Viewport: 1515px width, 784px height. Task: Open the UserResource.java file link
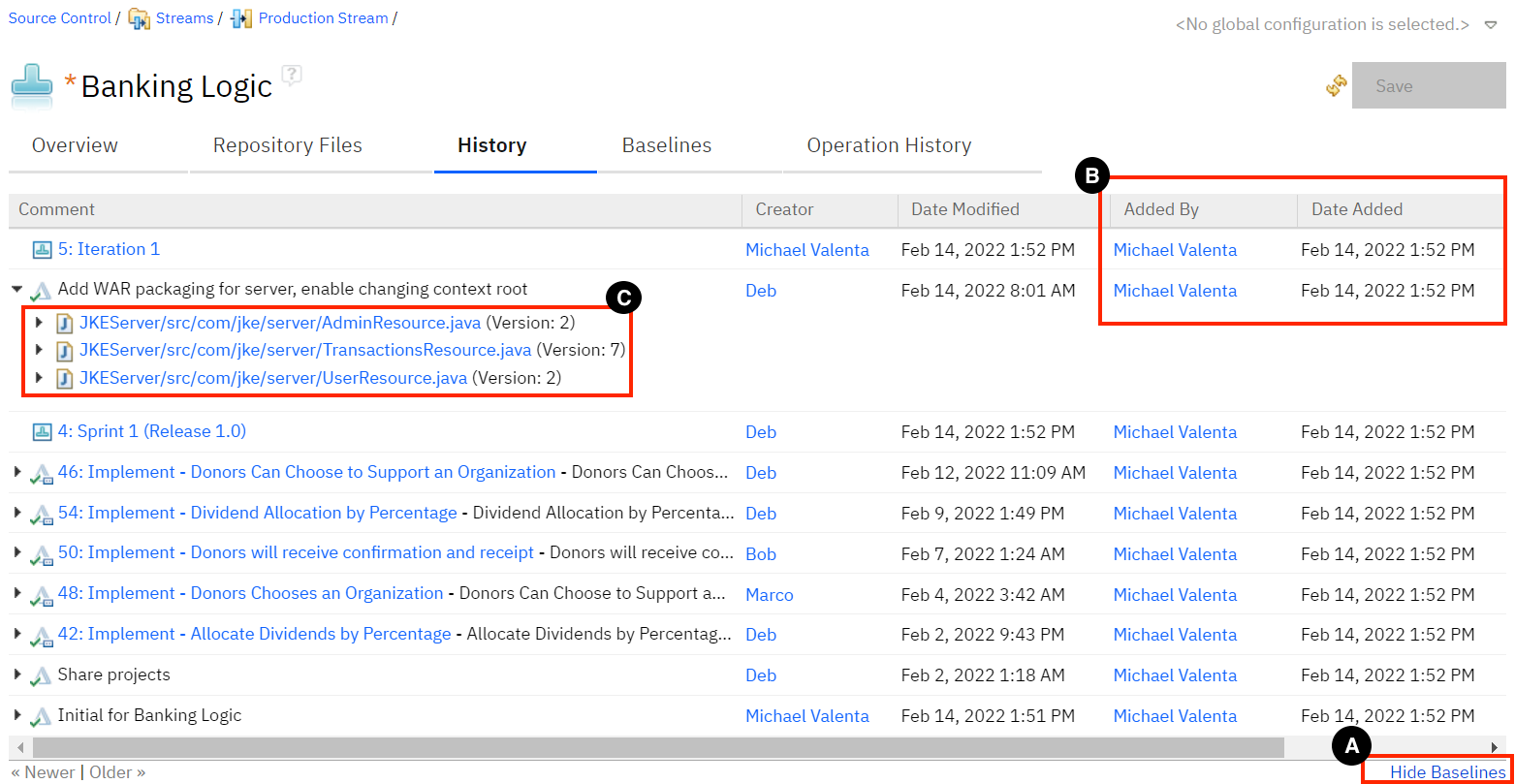[273, 378]
